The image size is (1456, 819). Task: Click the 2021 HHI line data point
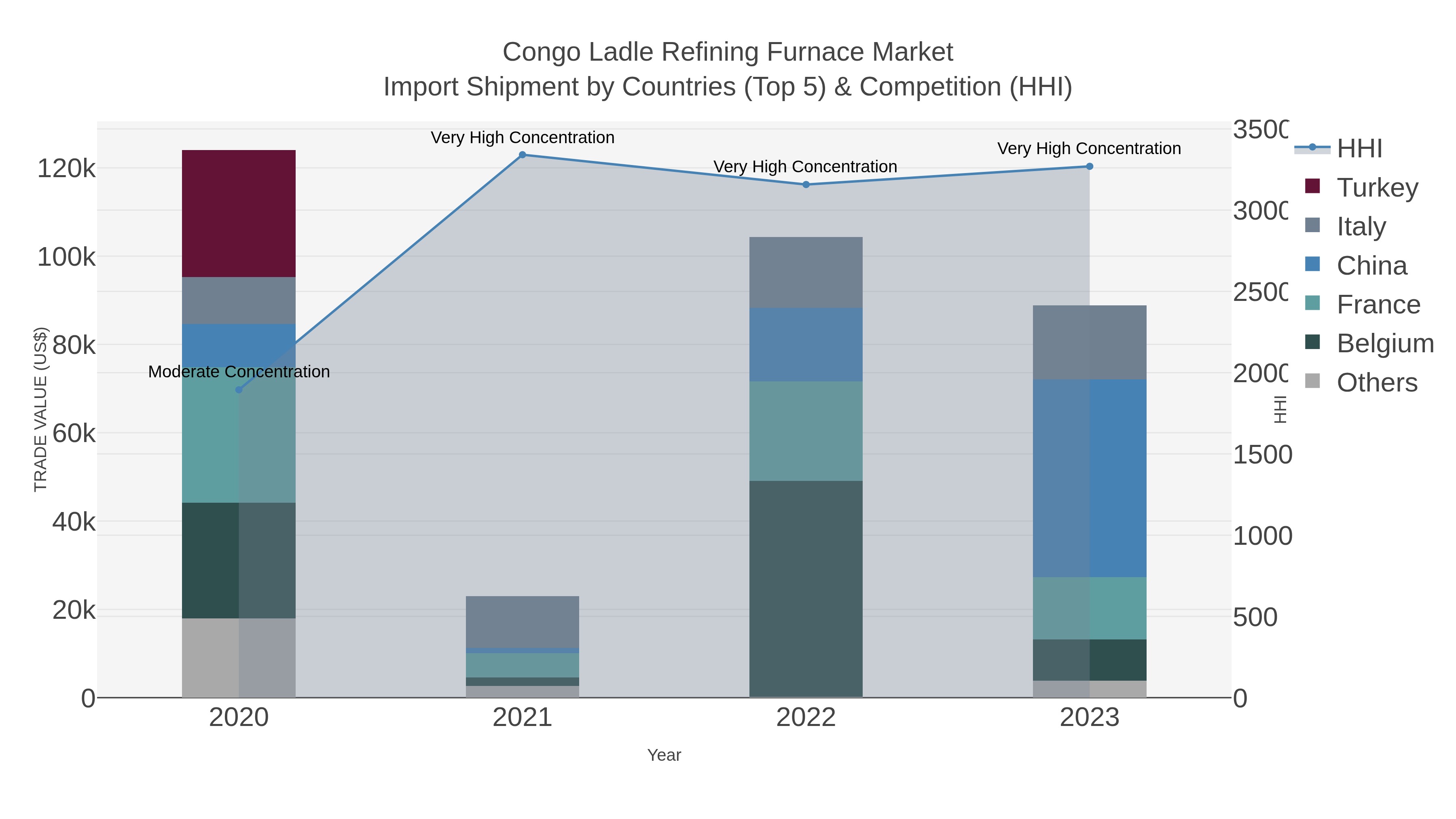[x=522, y=155]
